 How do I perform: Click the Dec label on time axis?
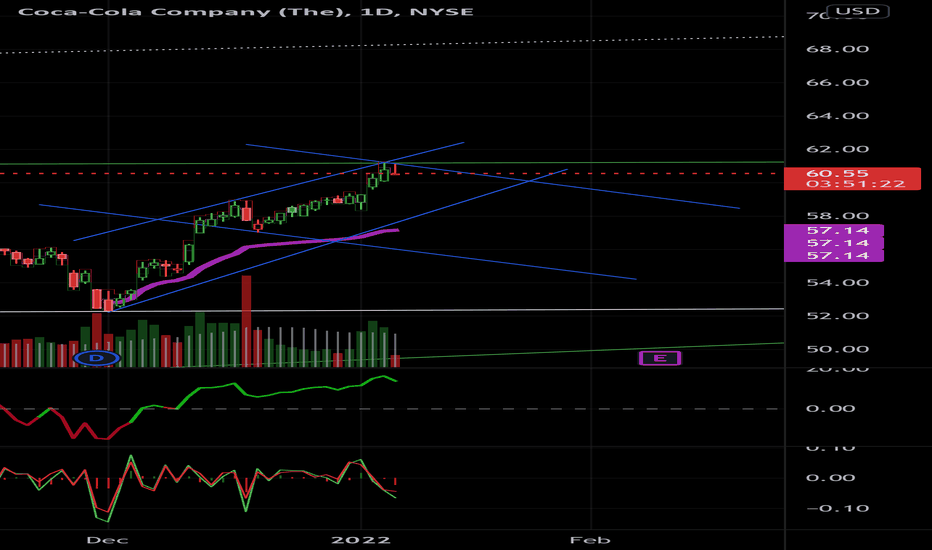107,540
